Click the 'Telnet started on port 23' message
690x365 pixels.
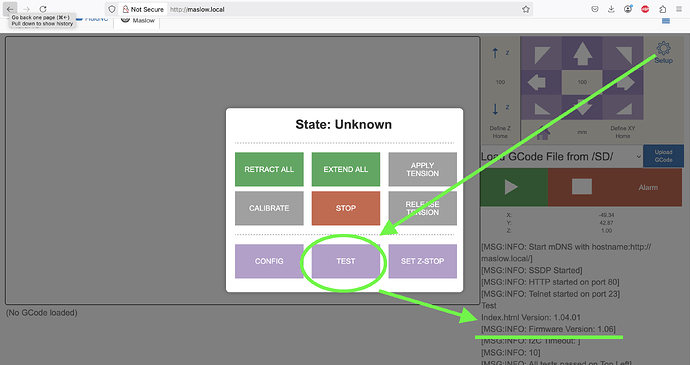coord(550,294)
